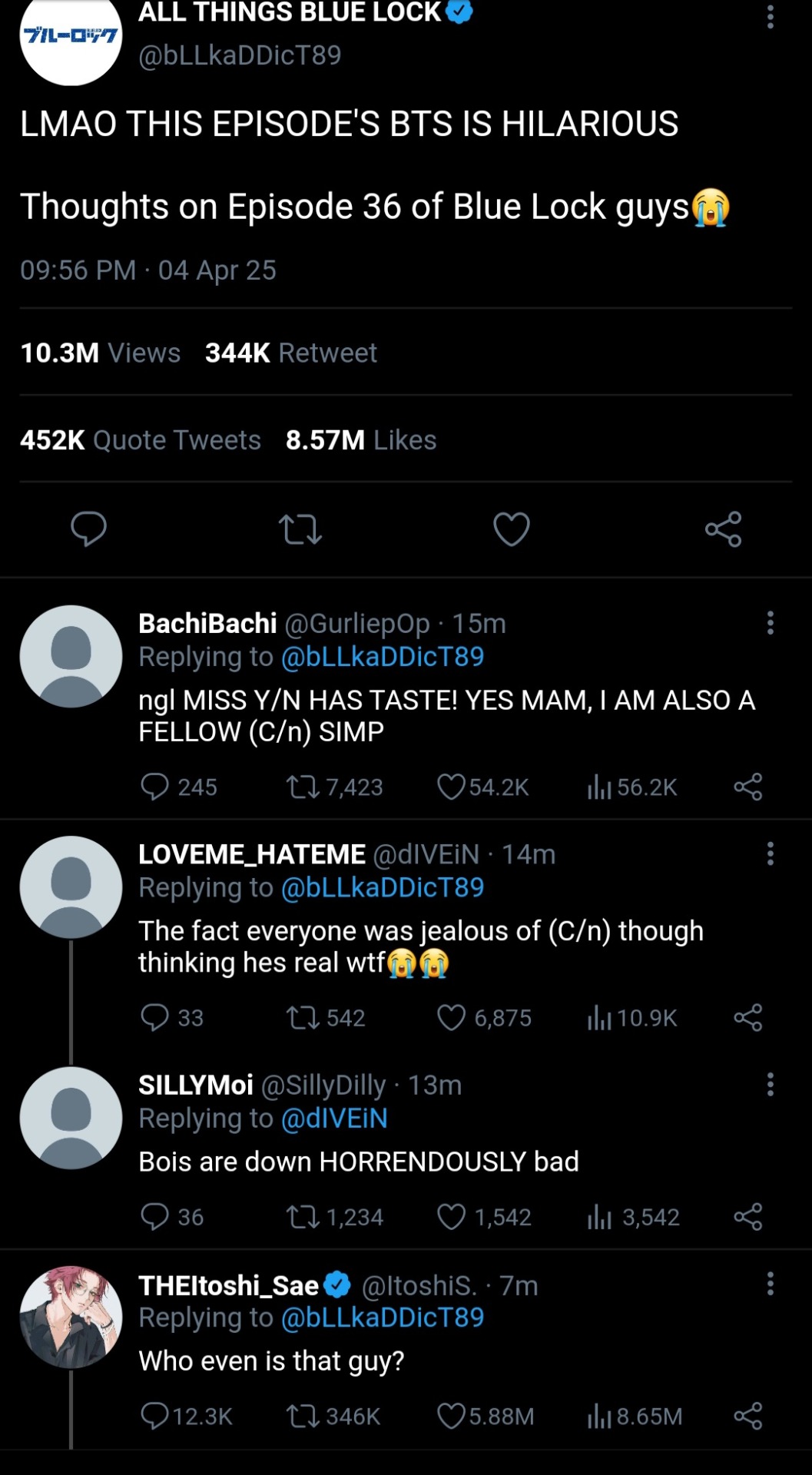The height and width of the screenshot is (1475, 812).
Task: Share the main Blue Lock tweet
Action: 723,529
